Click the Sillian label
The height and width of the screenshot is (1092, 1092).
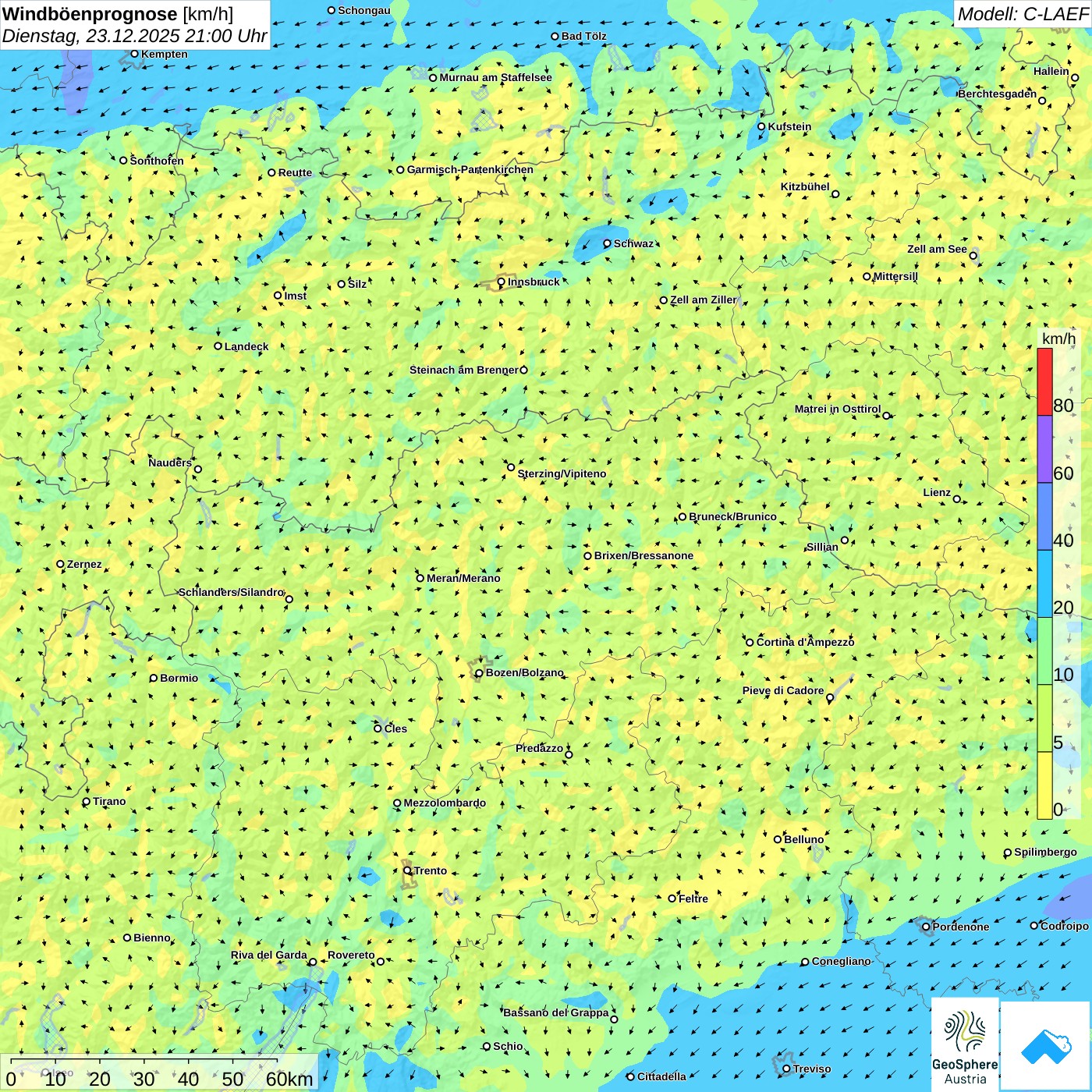[x=822, y=547]
